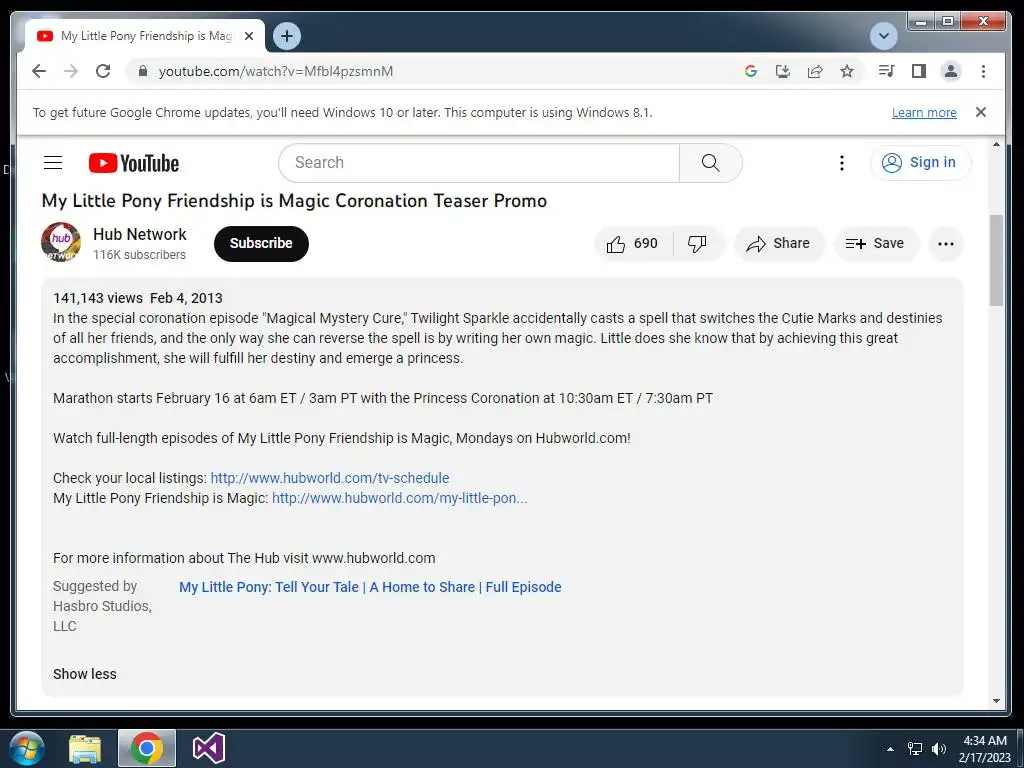This screenshot has width=1024, height=768.
Task: Click the magnifier search button
Action: [711, 163]
